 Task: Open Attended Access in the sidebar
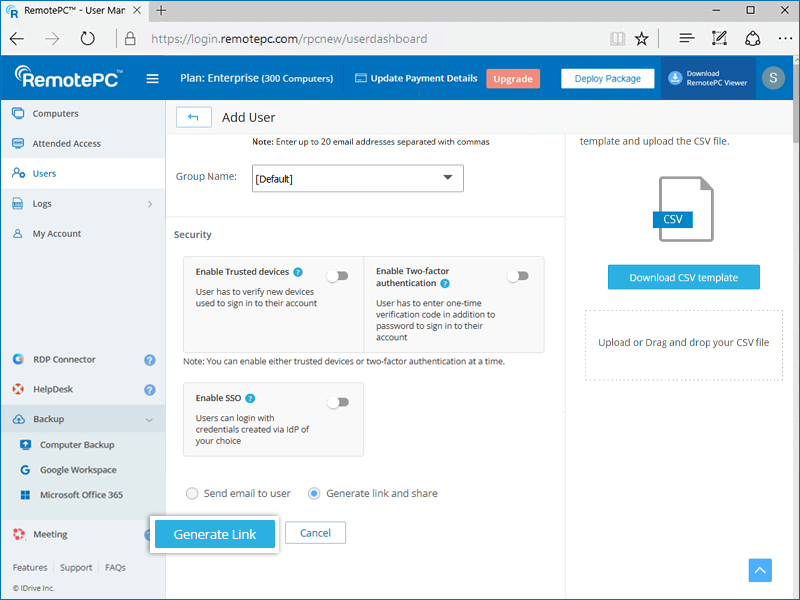tap(66, 144)
